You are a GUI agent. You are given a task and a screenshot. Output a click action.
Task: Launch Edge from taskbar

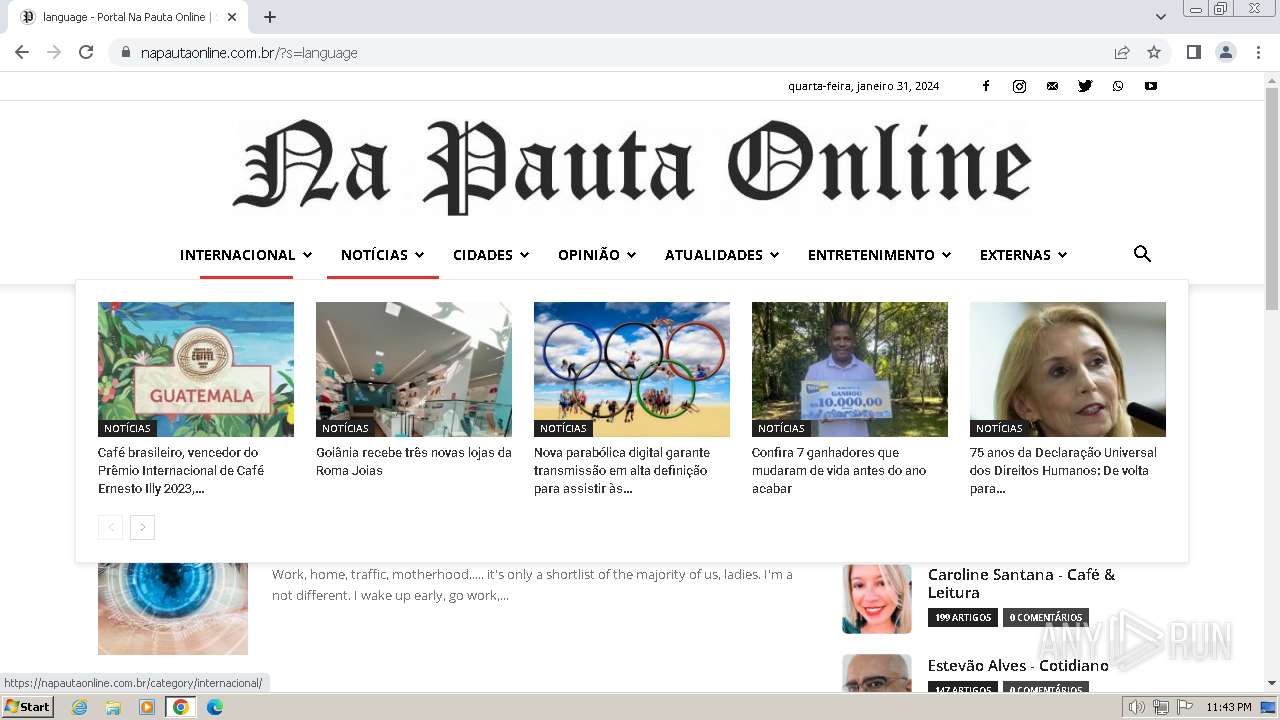coord(215,707)
